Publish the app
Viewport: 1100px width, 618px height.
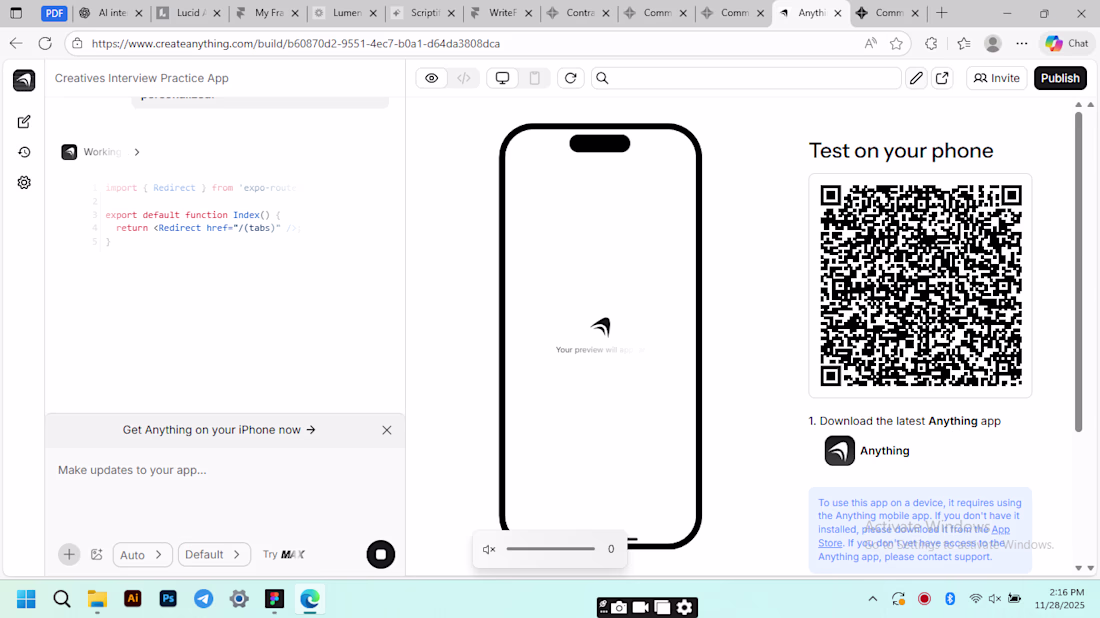[1060, 78]
